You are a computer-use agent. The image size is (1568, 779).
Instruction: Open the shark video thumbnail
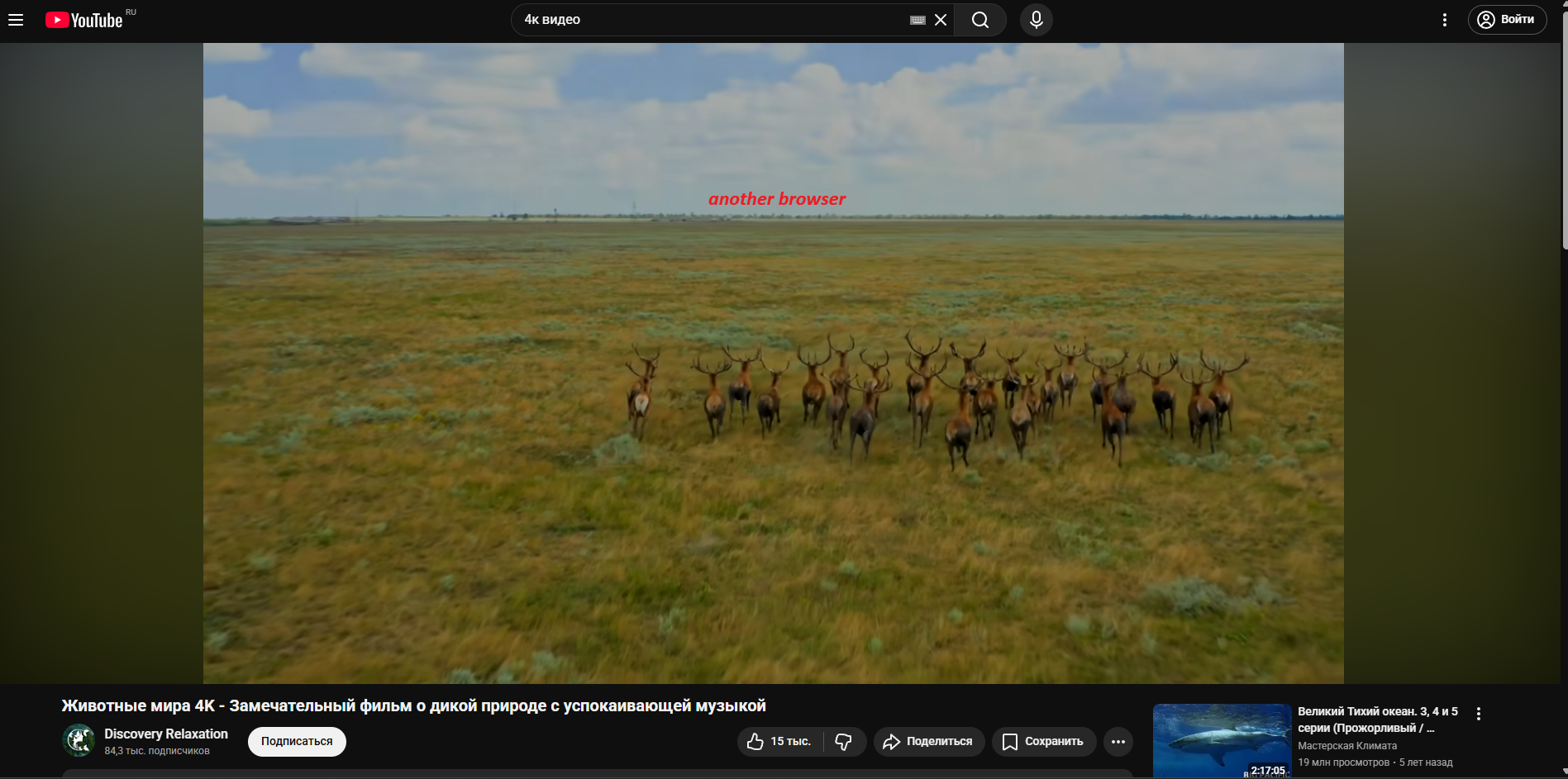coord(1222,740)
